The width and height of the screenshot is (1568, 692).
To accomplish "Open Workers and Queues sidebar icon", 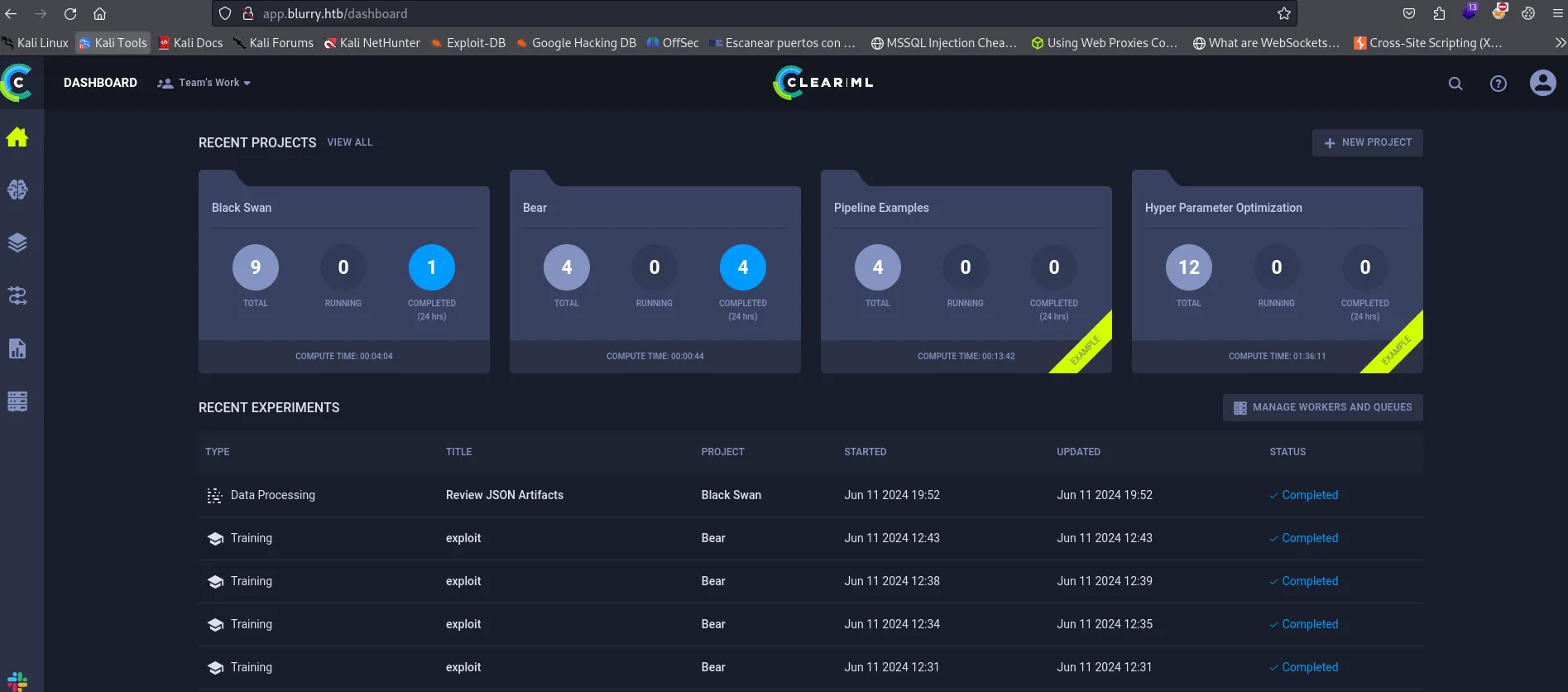I will (x=17, y=401).
